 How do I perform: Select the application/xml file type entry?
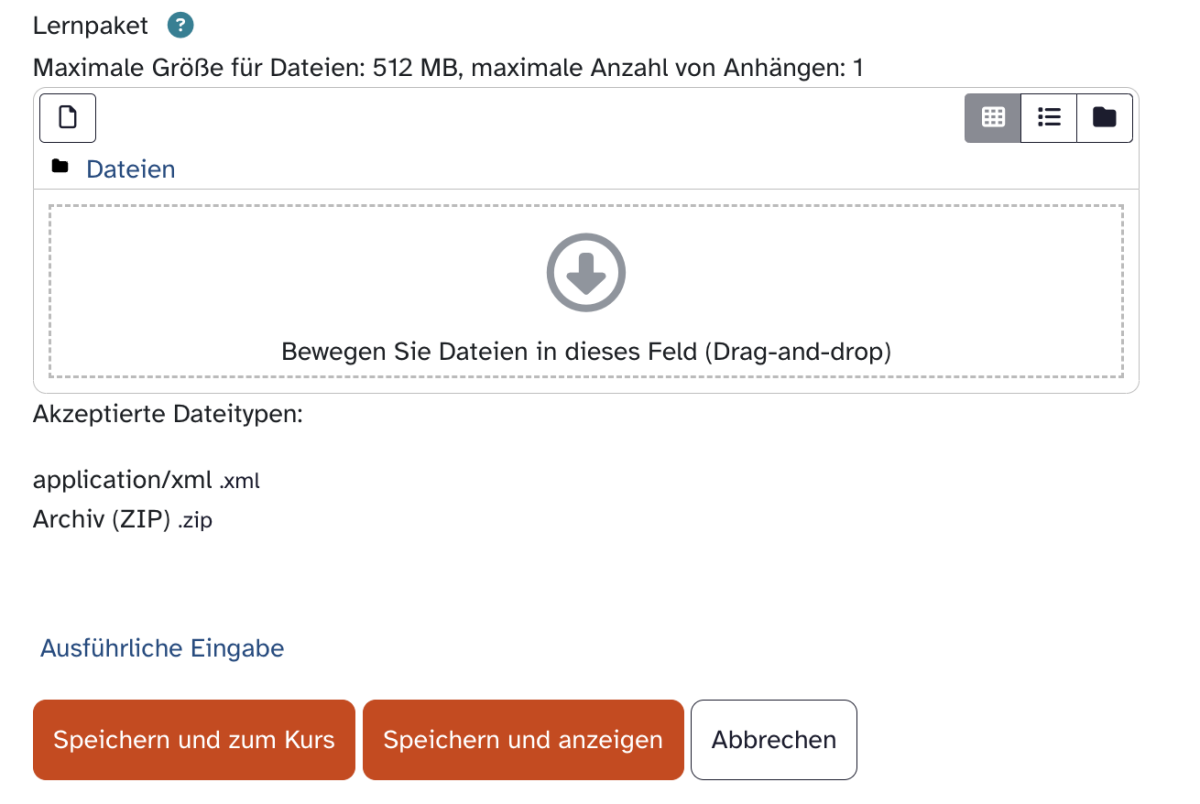(146, 480)
